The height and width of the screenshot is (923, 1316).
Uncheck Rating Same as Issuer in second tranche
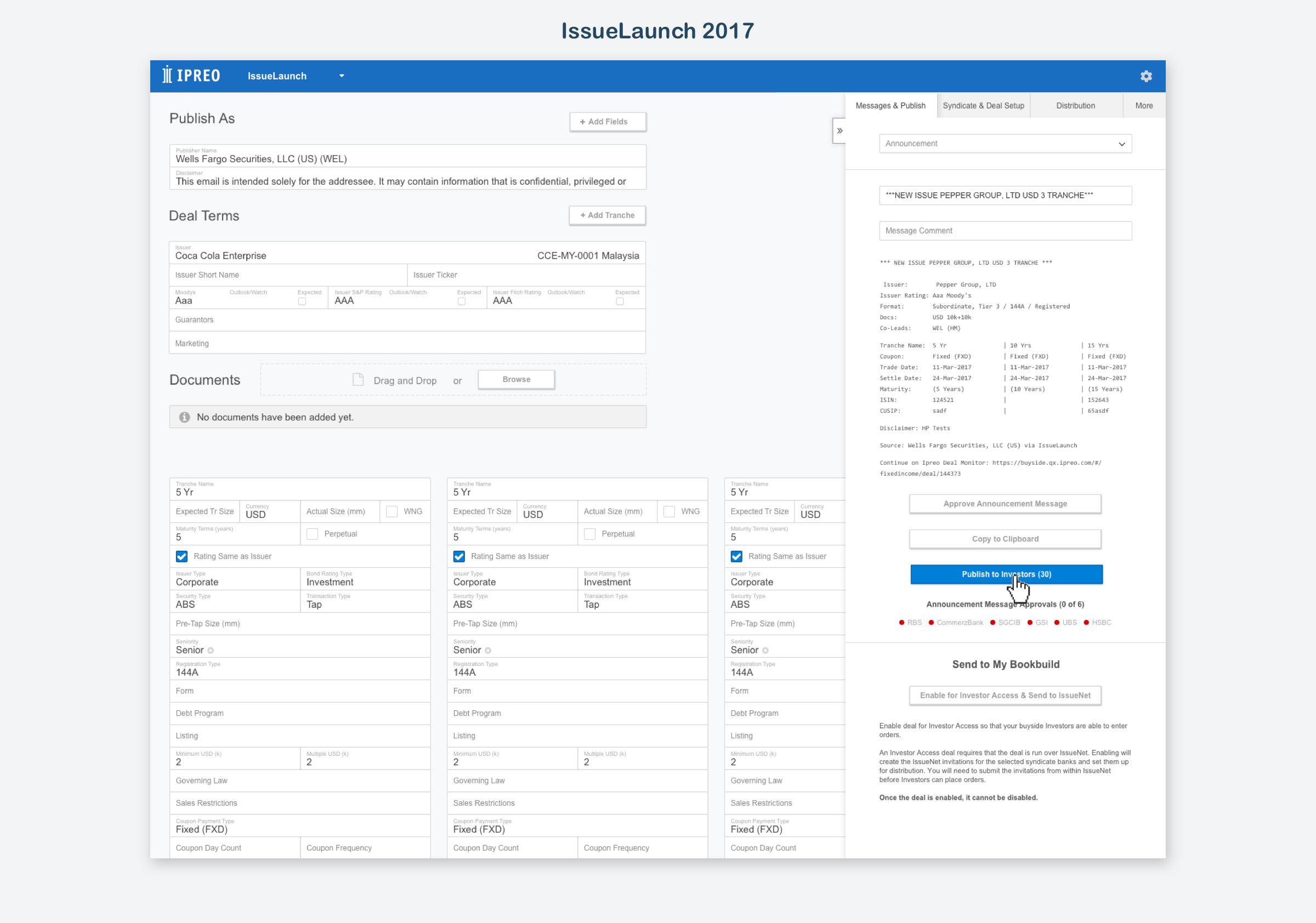point(459,556)
